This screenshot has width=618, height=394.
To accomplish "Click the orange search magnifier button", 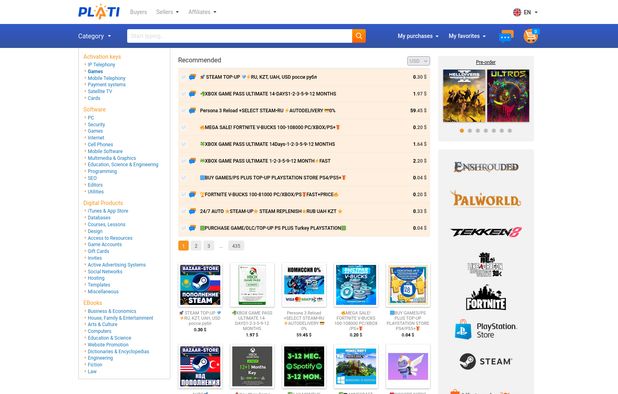I will 359,36.
